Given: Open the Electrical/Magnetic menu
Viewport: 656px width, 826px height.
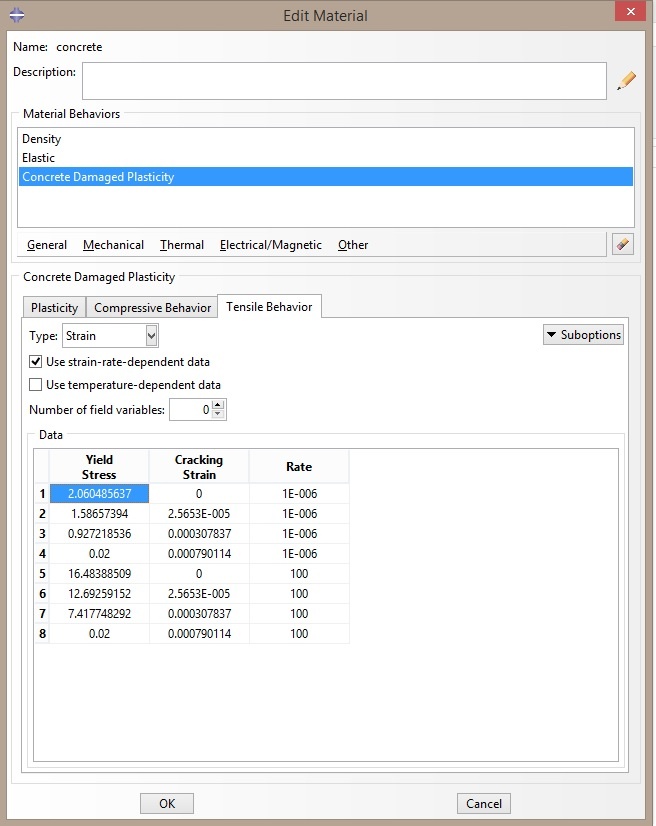Looking at the screenshot, I should pyautogui.click(x=270, y=245).
